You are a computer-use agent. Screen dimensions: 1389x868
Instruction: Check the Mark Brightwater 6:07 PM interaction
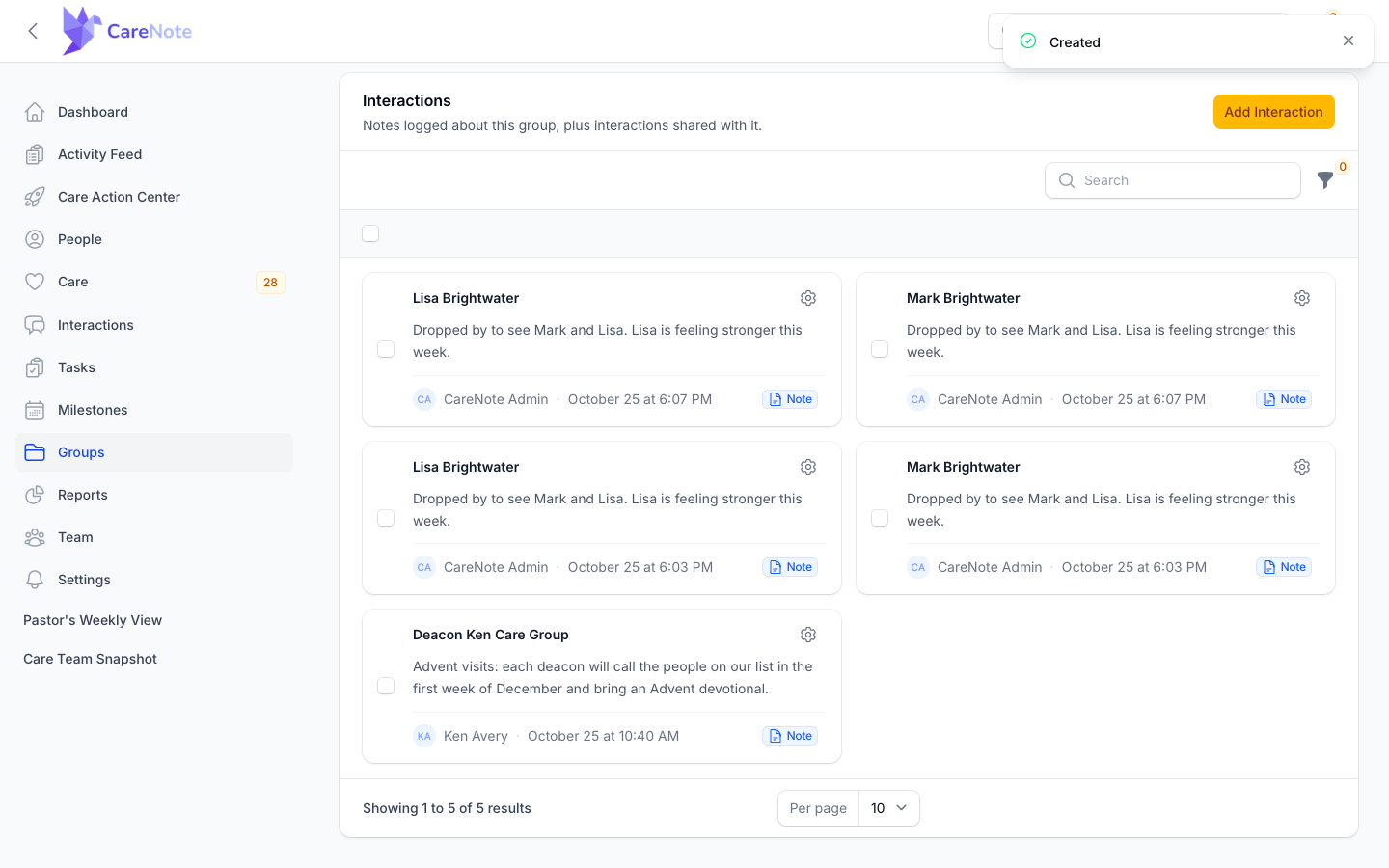pos(880,349)
